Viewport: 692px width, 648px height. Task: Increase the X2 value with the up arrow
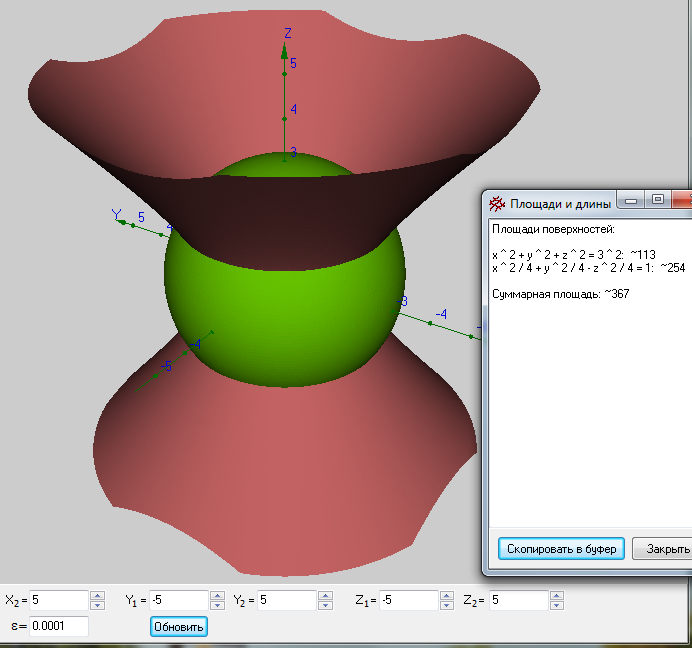pos(97,596)
